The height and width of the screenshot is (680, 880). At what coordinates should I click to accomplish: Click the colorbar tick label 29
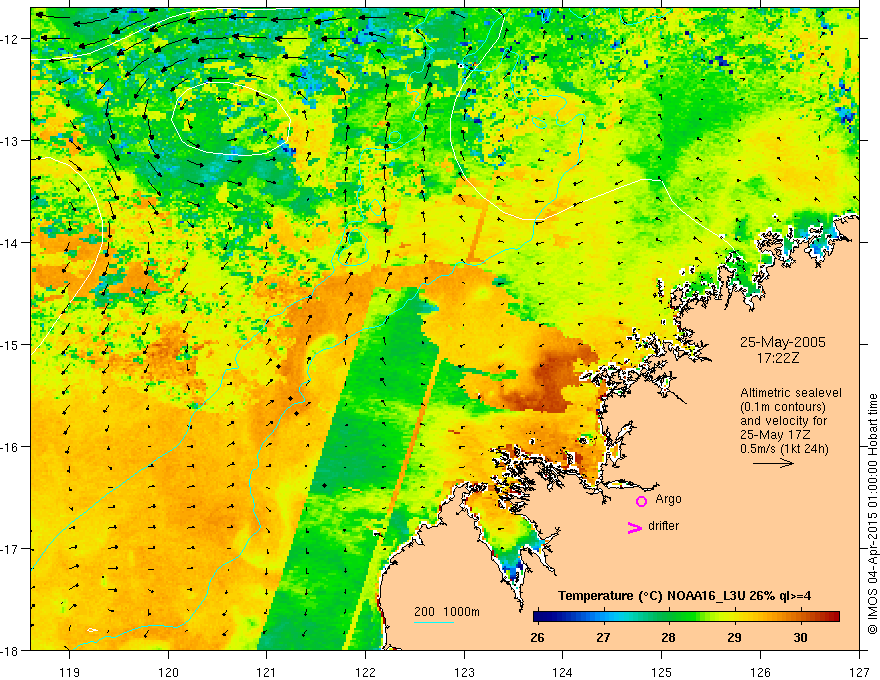click(734, 637)
